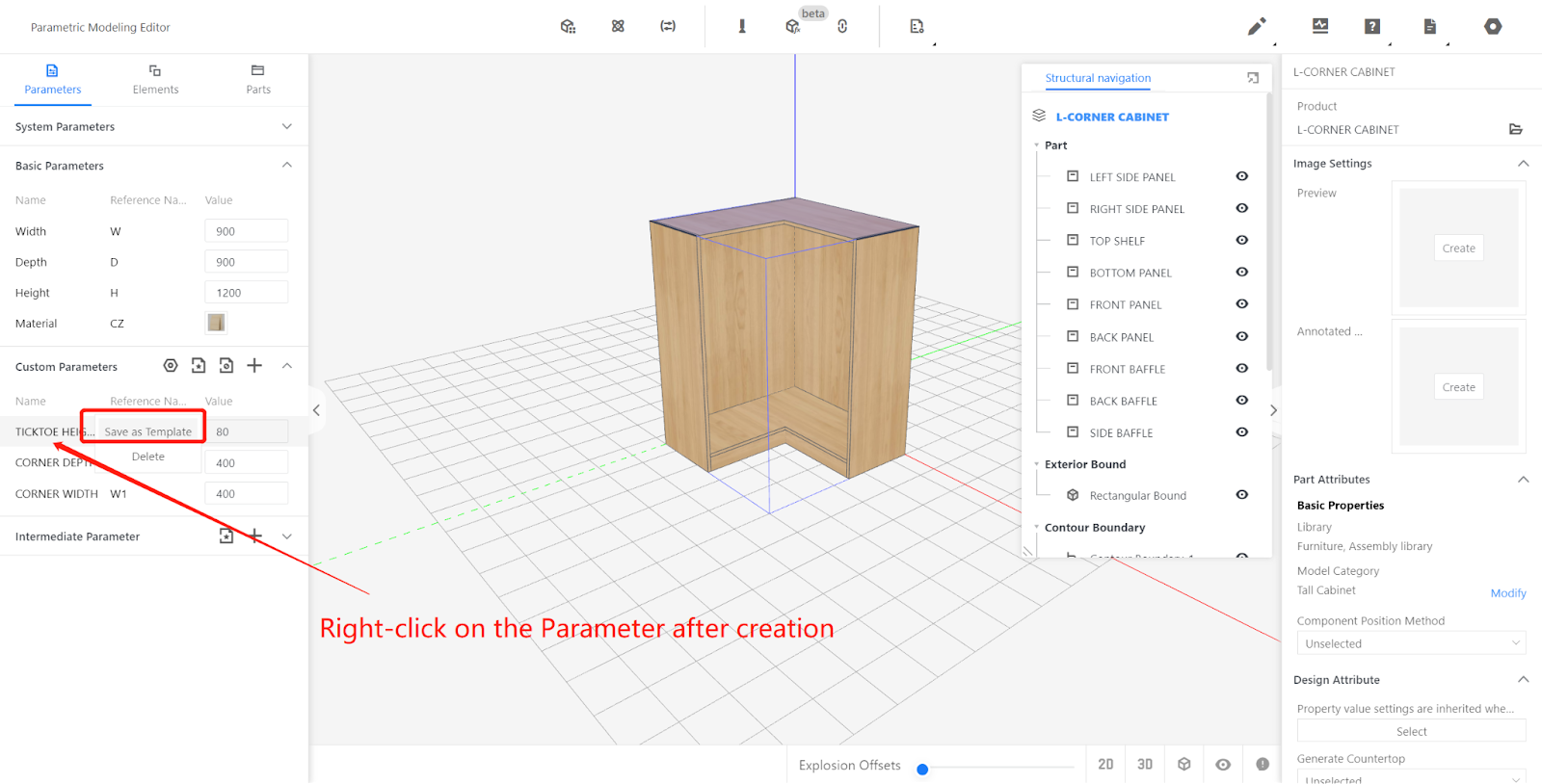Screen dimensions: 1542x784
Task: Click the 2D view button
Action: (x=1105, y=765)
